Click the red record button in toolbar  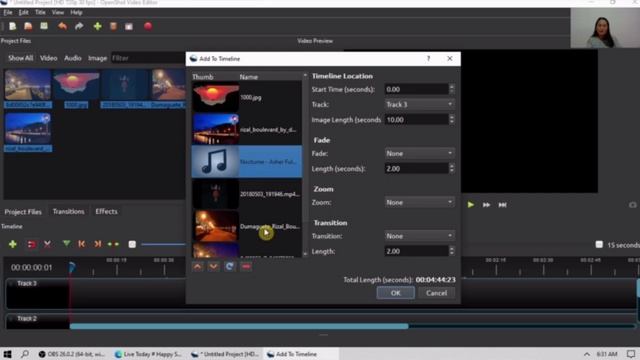coord(148,27)
